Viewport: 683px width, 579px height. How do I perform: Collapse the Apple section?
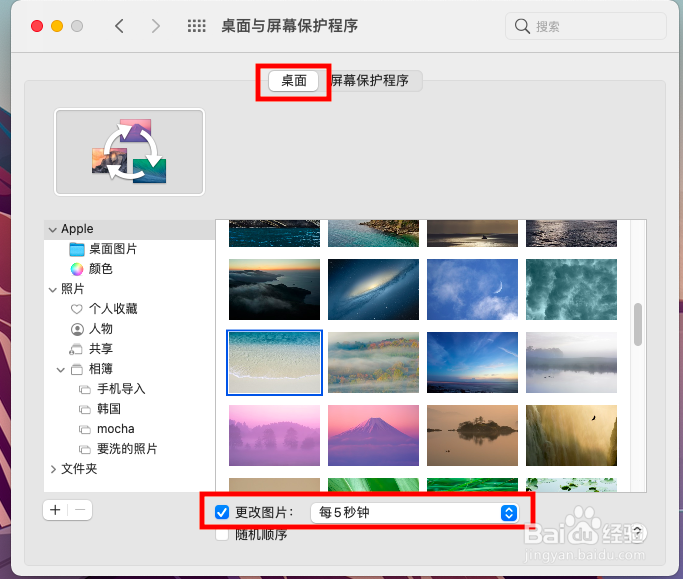click(x=53, y=230)
